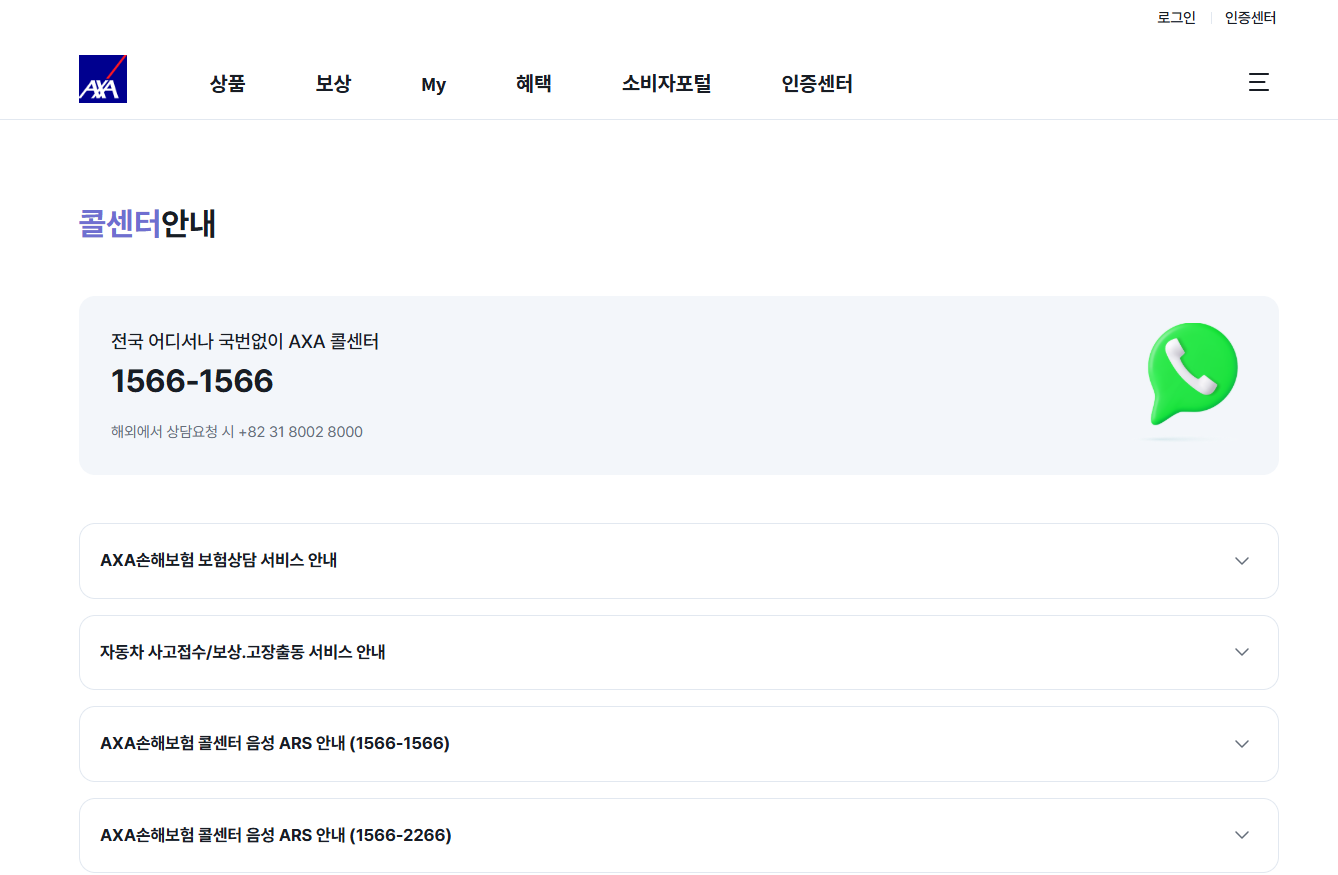Open the My menu
The height and width of the screenshot is (875, 1338).
[433, 85]
